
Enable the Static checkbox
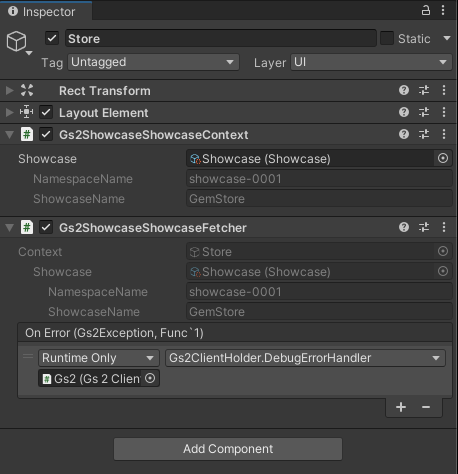[x=387, y=38]
